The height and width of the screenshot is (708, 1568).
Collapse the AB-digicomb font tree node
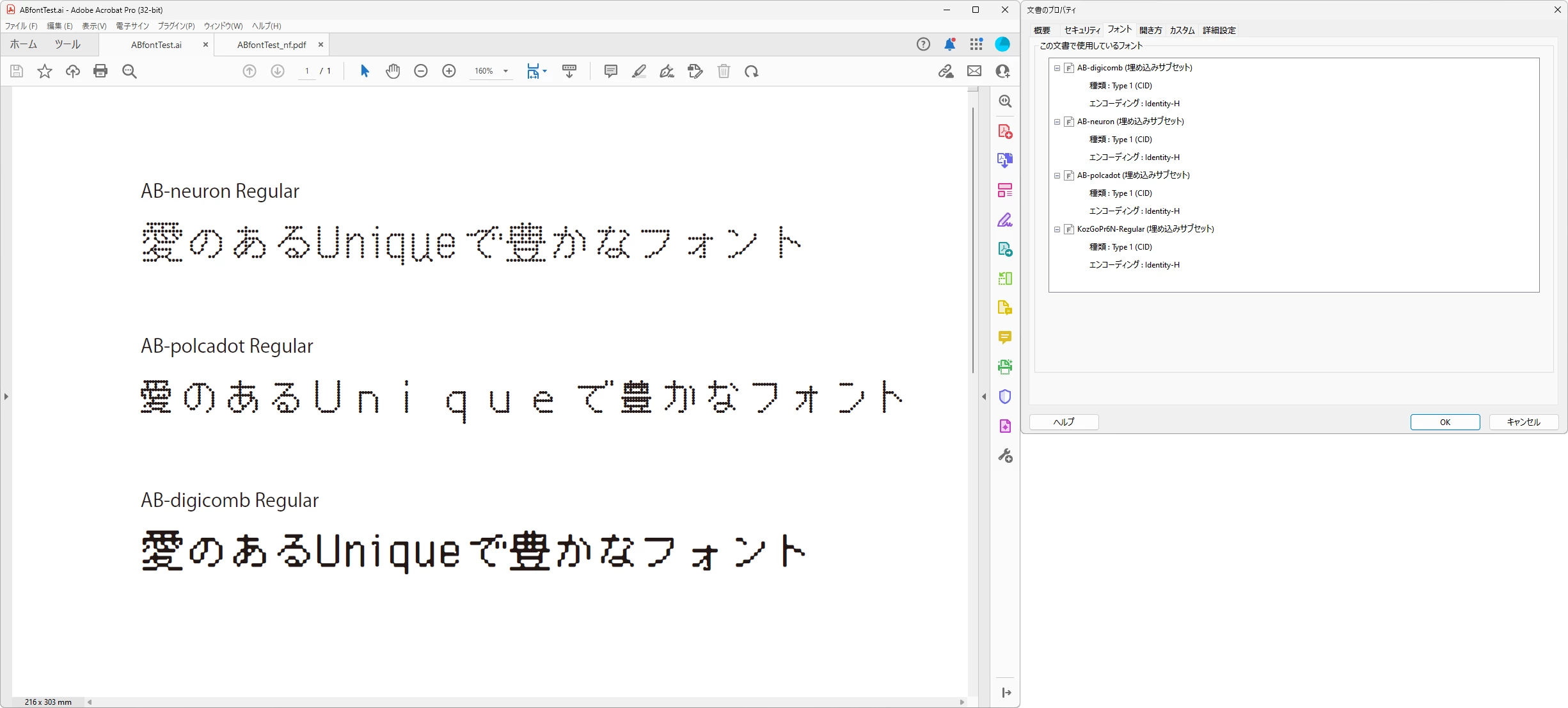pos(1057,68)
